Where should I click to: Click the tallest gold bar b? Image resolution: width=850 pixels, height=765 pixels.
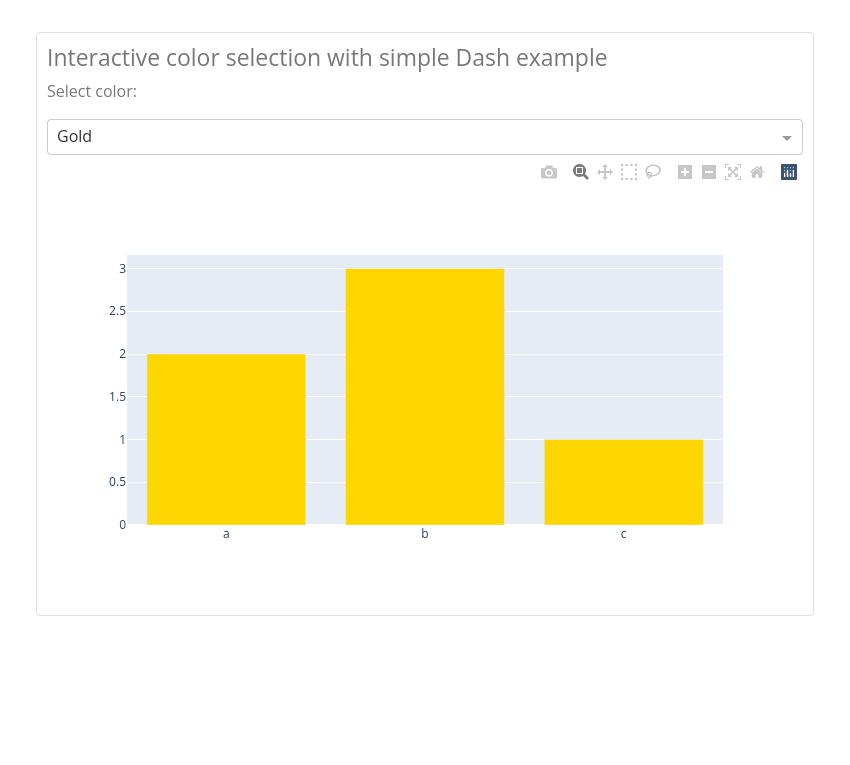(425, 396)
